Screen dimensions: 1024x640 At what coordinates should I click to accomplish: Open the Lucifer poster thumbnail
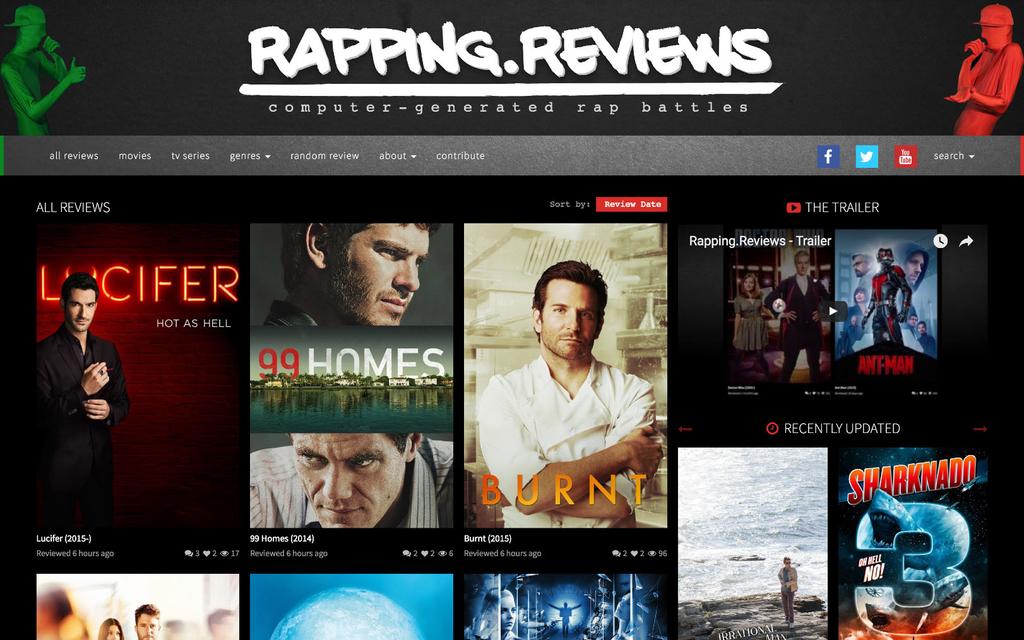(x=138, y=376)
